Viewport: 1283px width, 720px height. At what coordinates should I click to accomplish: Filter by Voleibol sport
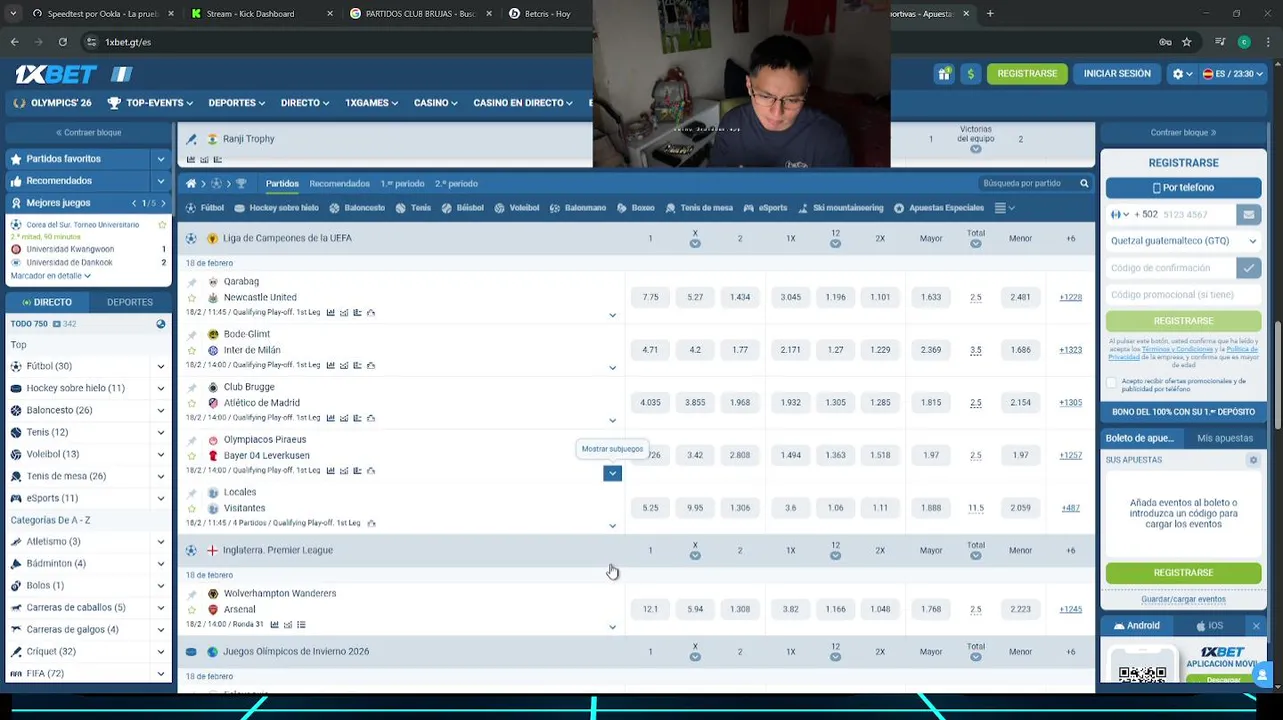coord(516,208)
